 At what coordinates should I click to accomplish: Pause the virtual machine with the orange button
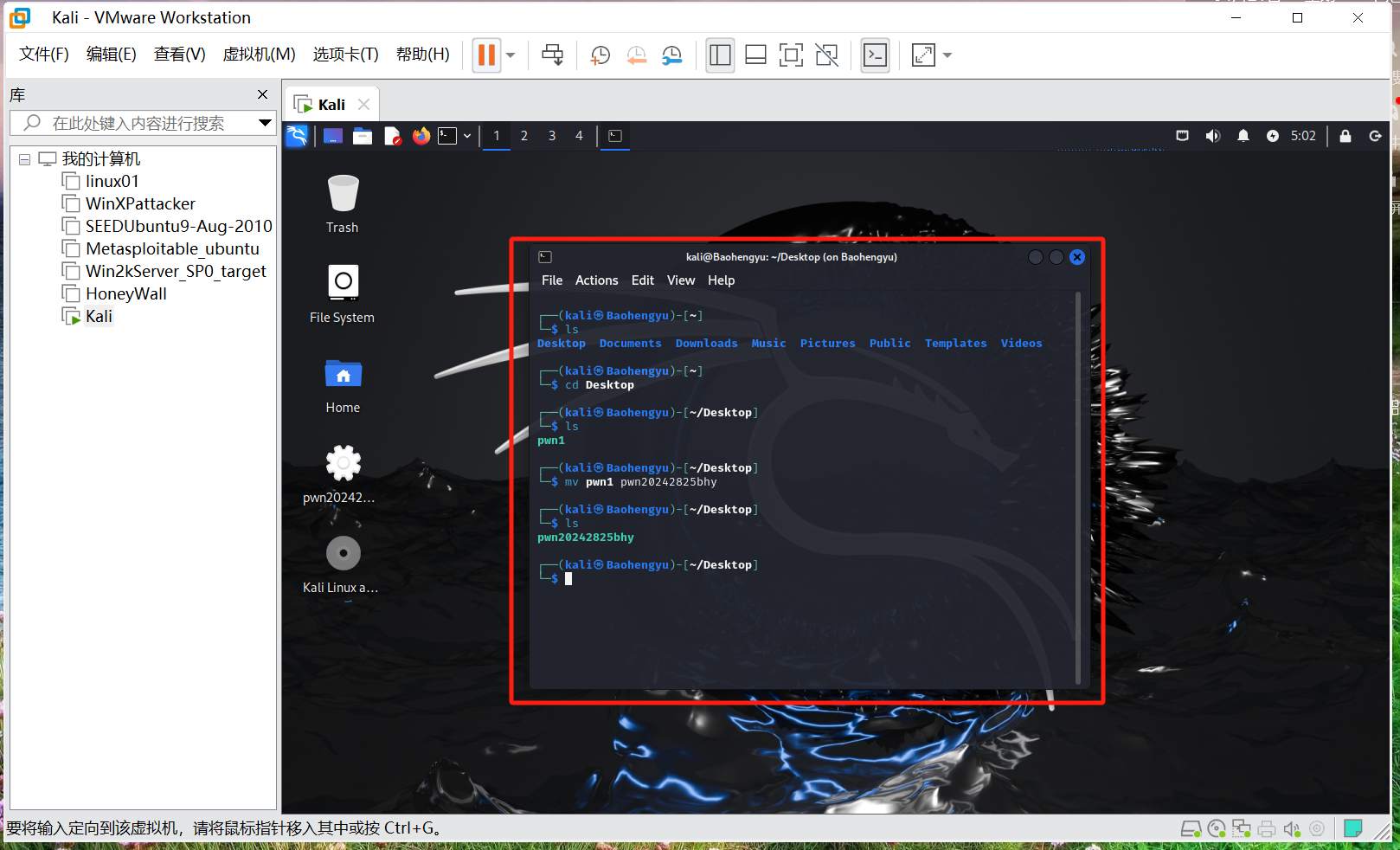(x=486, y=55)
